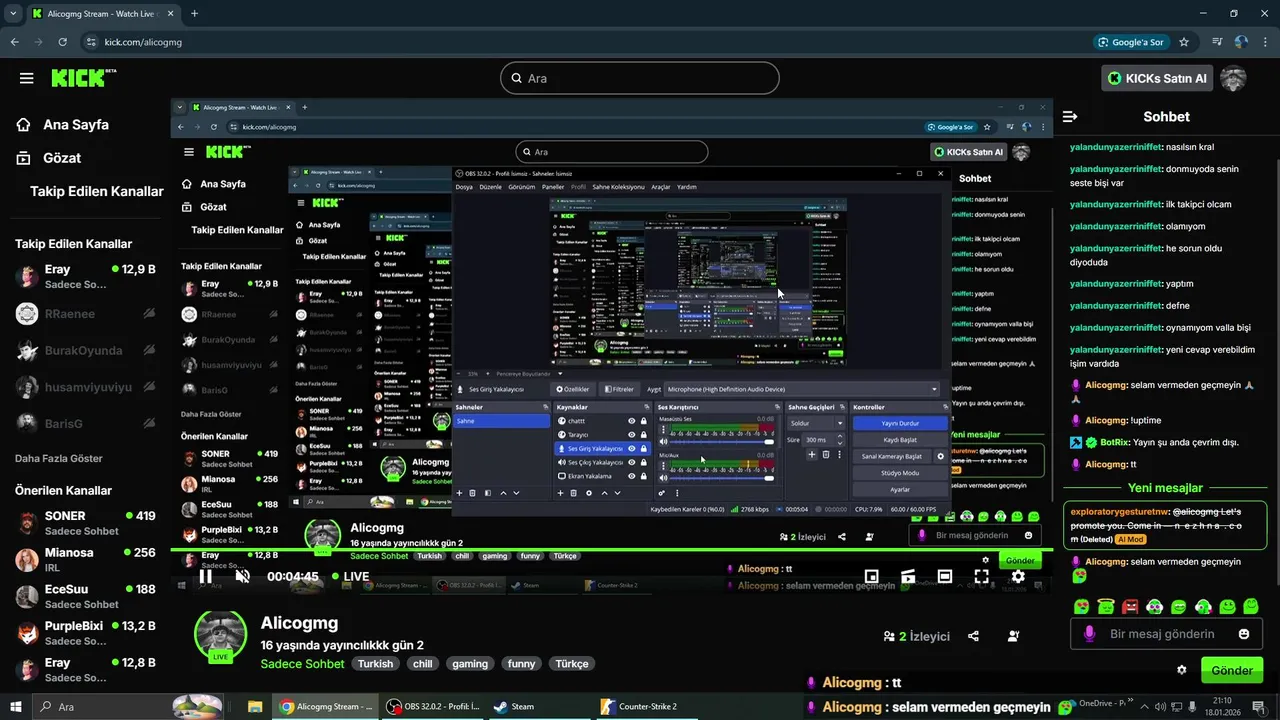Go to Ana Sayfa in Kick sidebar
This screenshot has width=1280, height=720.
(x=63, y=125)
